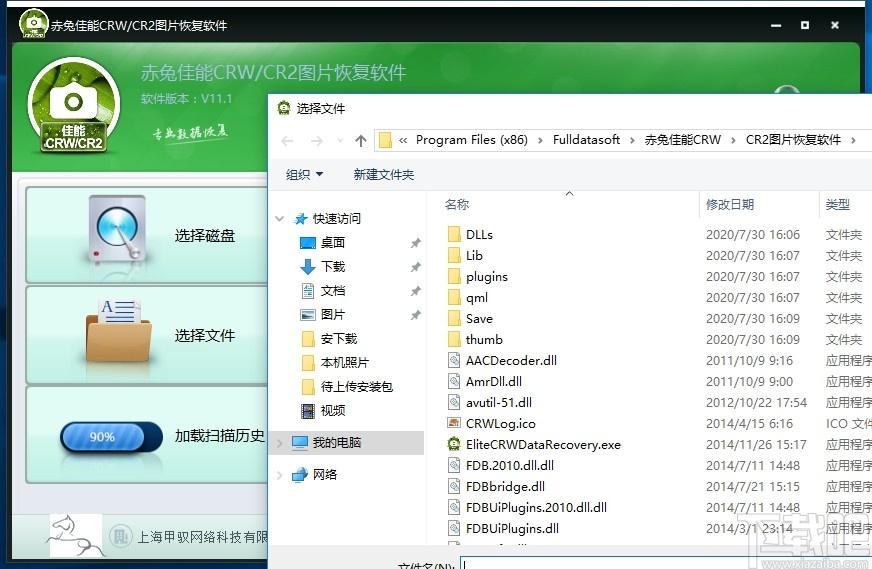This screenshot has height=569, width=872.
Task: Click the 选择文件 button in main window
Action: pyautogui.click(x=147, y=335)
